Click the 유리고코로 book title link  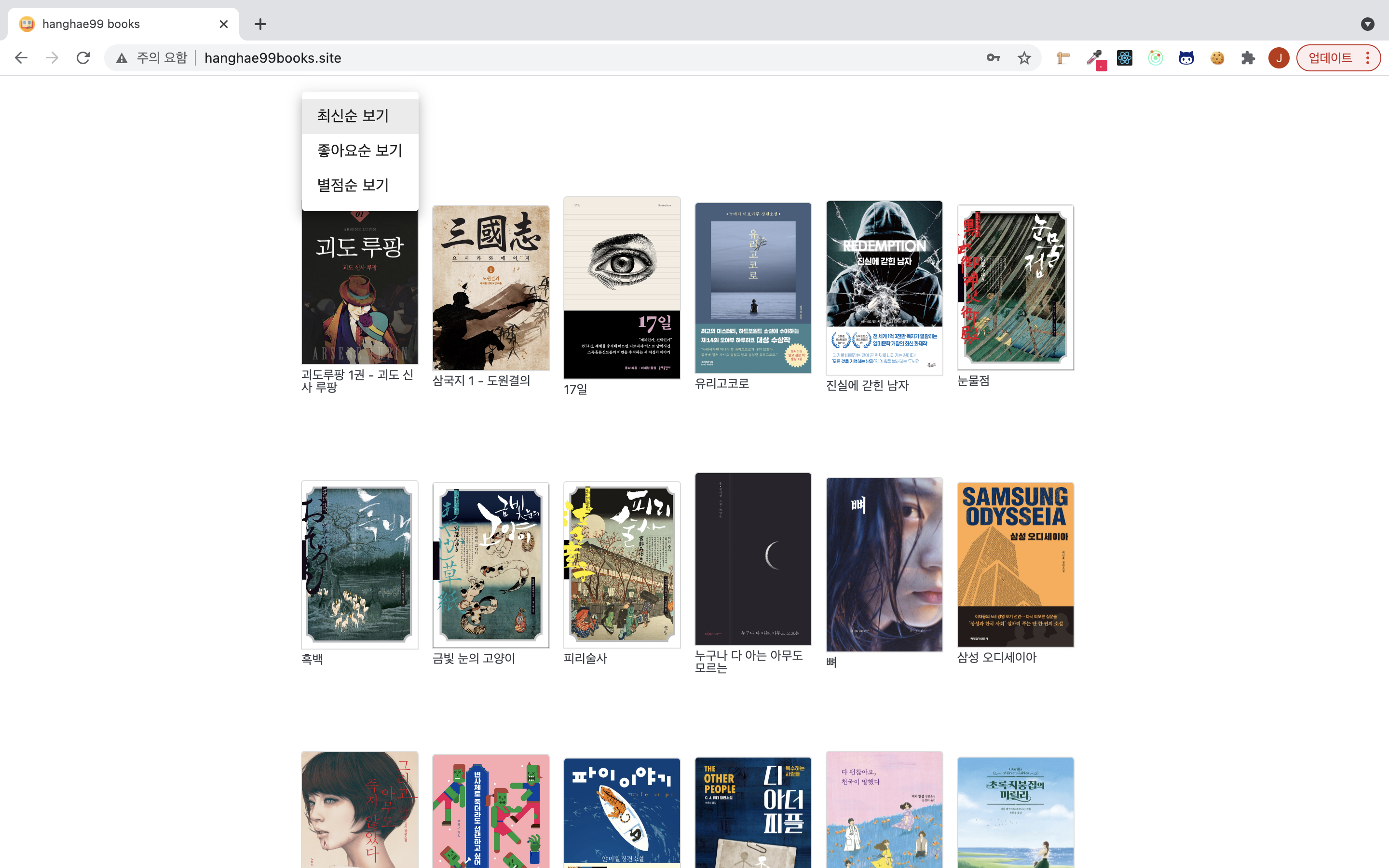click(x=722, y=383)
